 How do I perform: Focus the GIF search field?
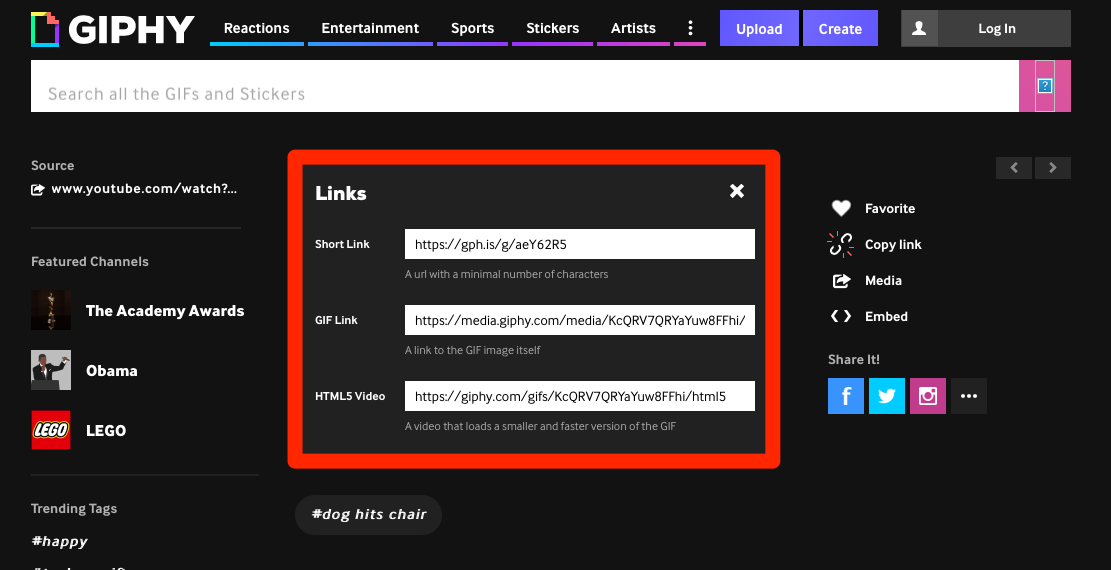524,86
